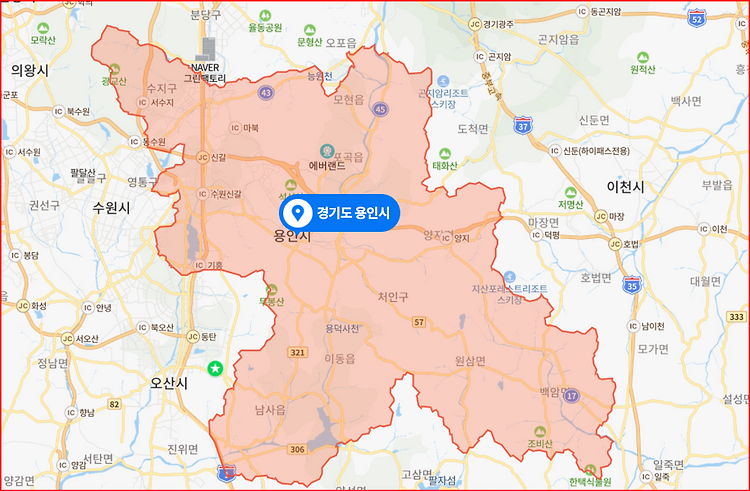
Task: Click the 조비산 mountain icon
Action: tap(540, 432)
